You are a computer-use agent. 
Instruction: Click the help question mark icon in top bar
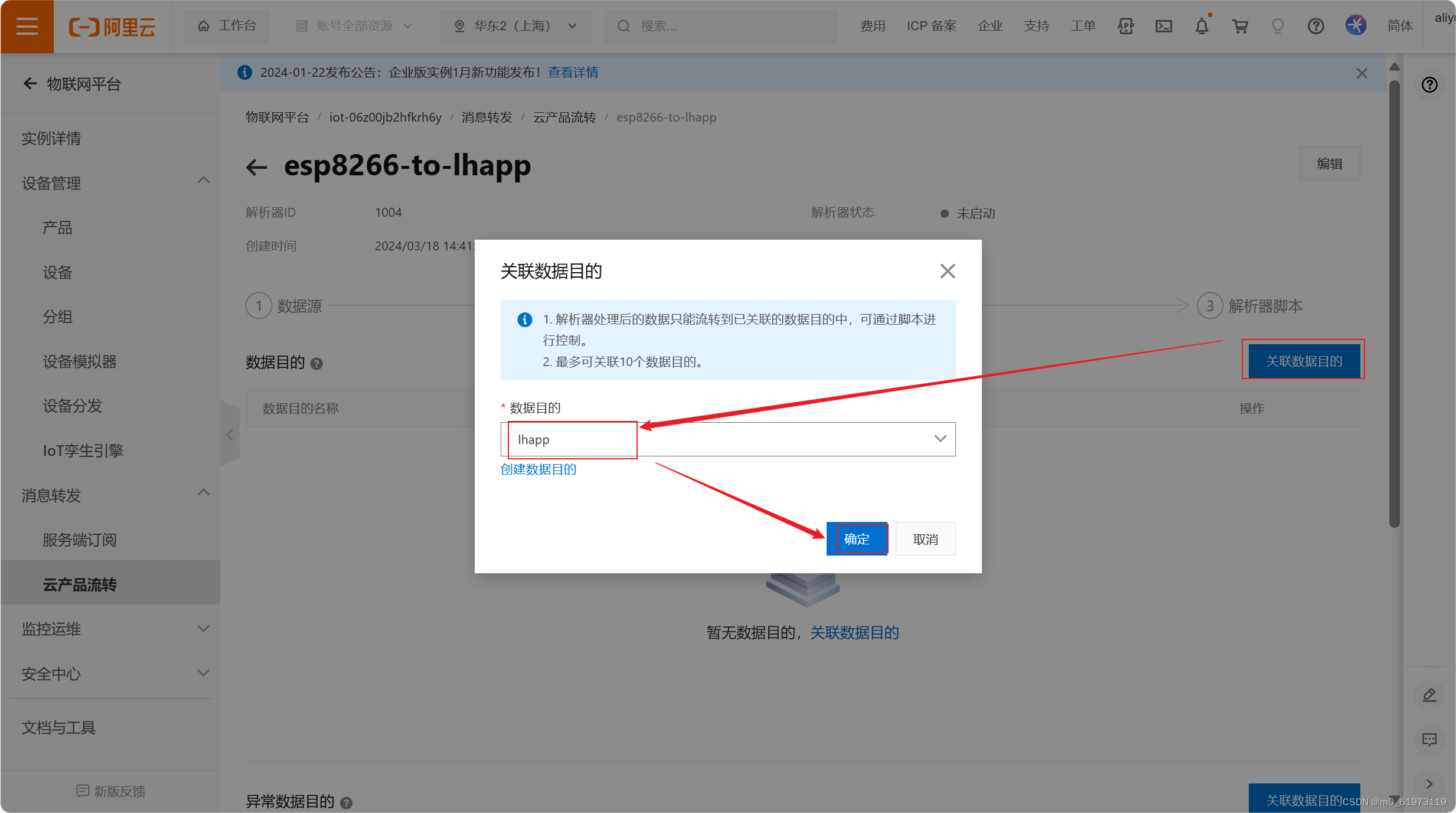point(1315,26)
